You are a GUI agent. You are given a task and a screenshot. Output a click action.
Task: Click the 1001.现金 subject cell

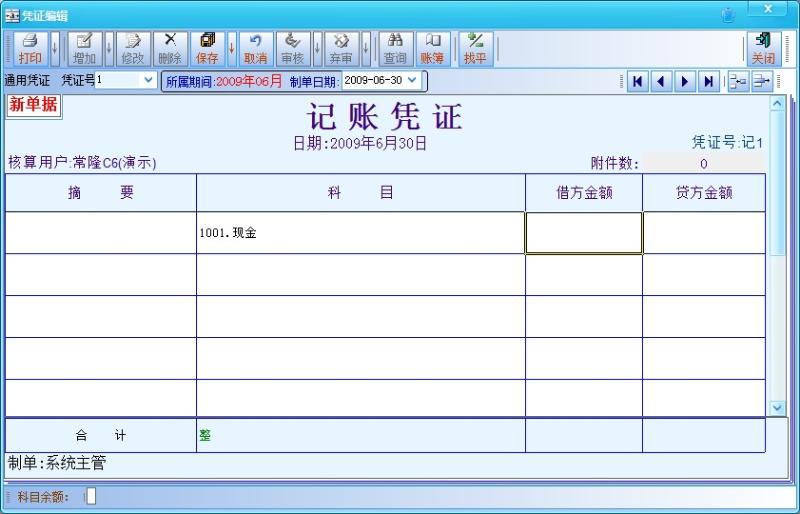(x=360, y=233)
